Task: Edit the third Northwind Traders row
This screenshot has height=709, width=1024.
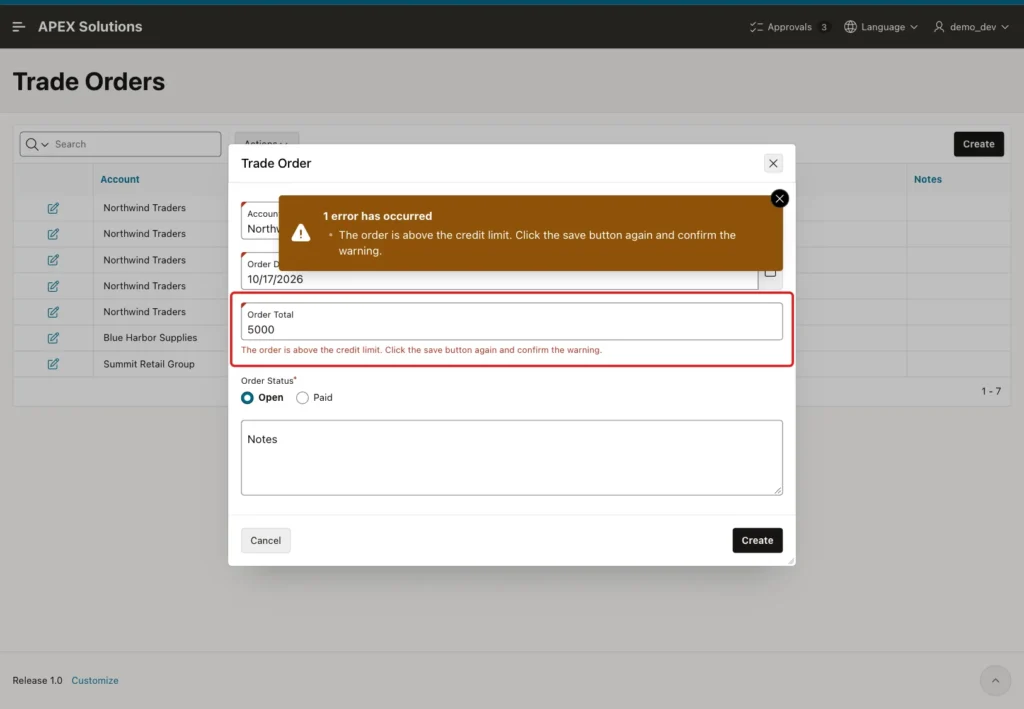Action: pyautogui.click(x=53, y=260)
